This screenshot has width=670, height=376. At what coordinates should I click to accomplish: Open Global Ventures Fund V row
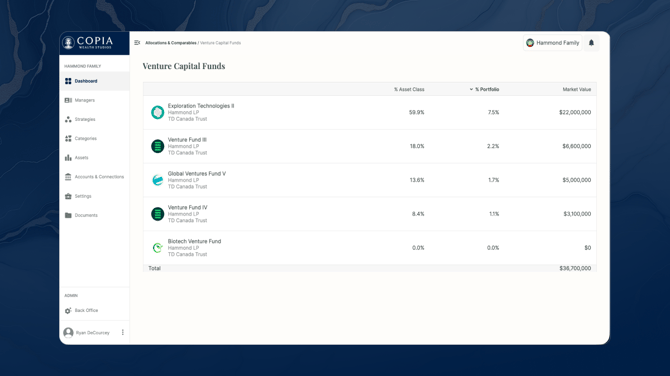click(370, 180)
